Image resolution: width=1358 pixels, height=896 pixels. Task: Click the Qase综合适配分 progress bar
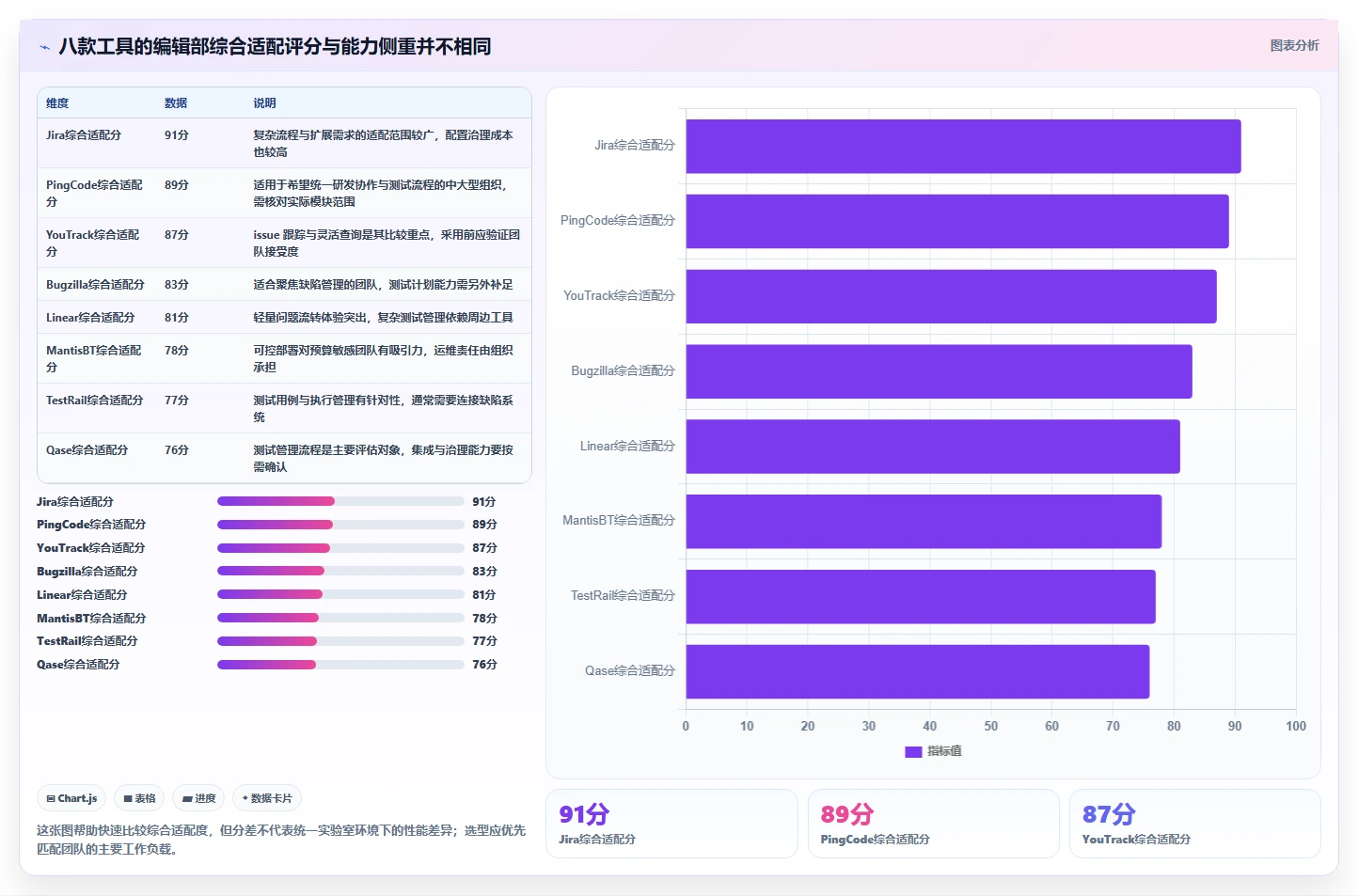pyautogui.click(x=340, y=665)
